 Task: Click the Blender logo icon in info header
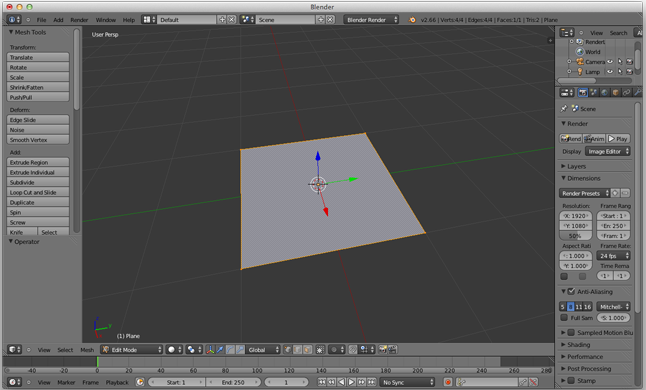pyautogui.click(x=412, y=20)
